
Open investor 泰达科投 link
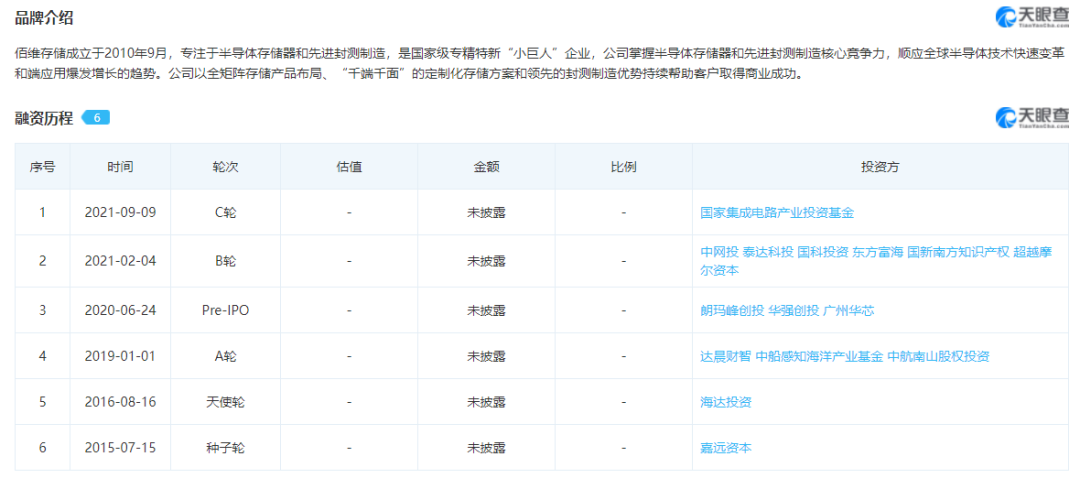pyautogui.click(x=767, y=251)
